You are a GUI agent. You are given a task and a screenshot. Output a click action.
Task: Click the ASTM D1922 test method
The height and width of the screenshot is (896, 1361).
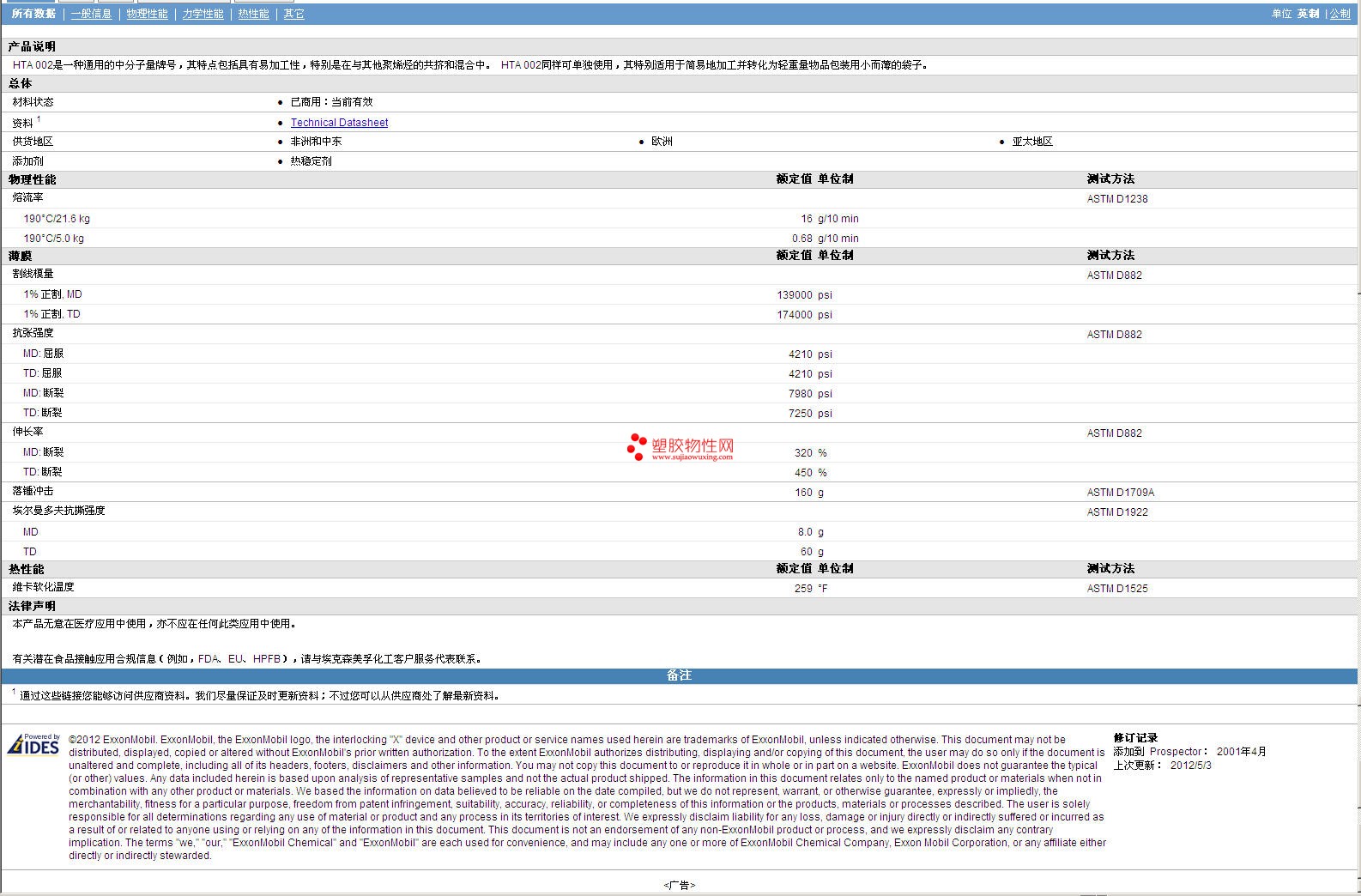coord(1117,512)
